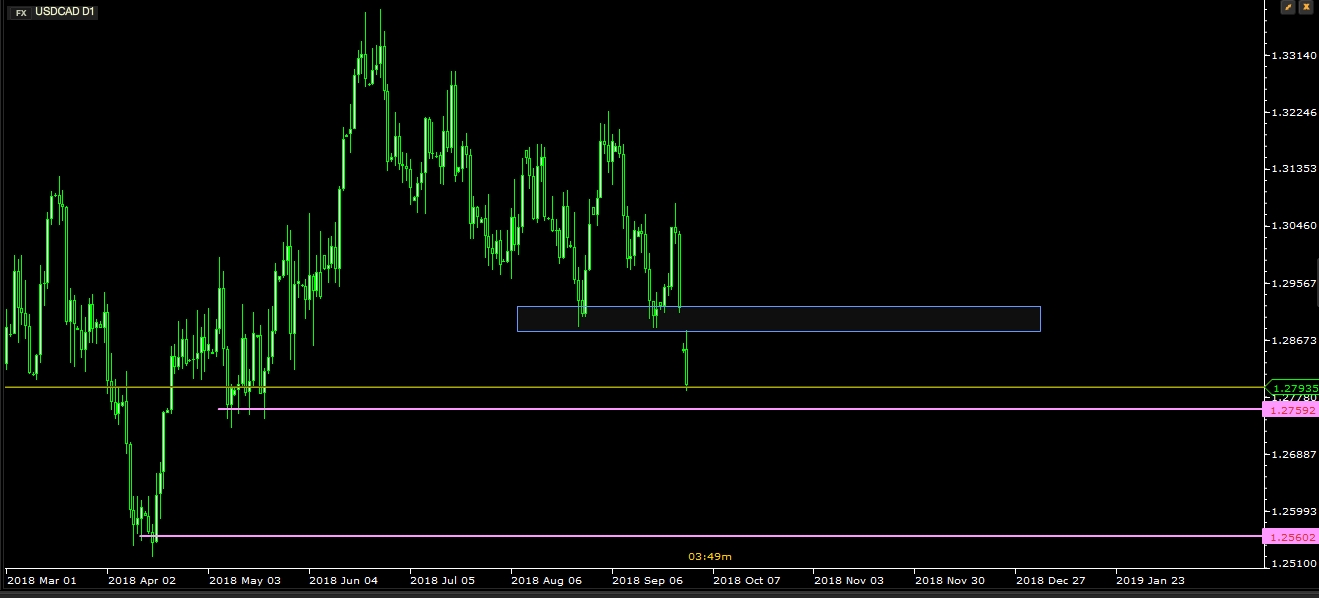Click the 2018 Oct 07 date label

[748, 580]
